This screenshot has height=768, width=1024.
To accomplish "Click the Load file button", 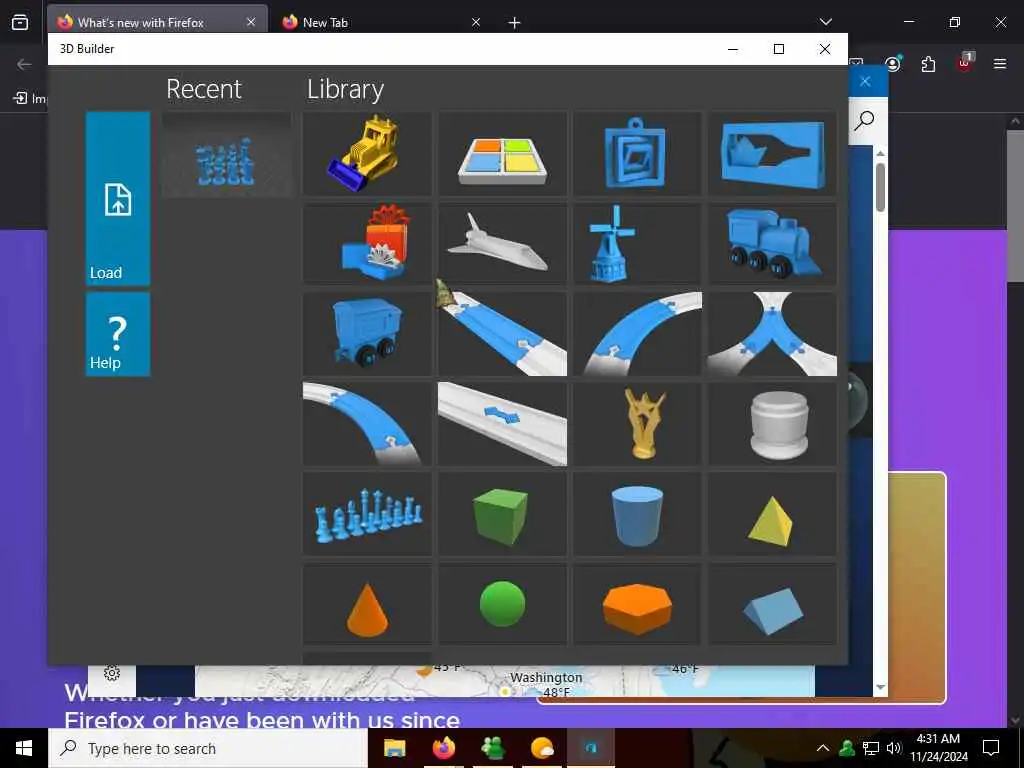I will (x=118, y=199).
